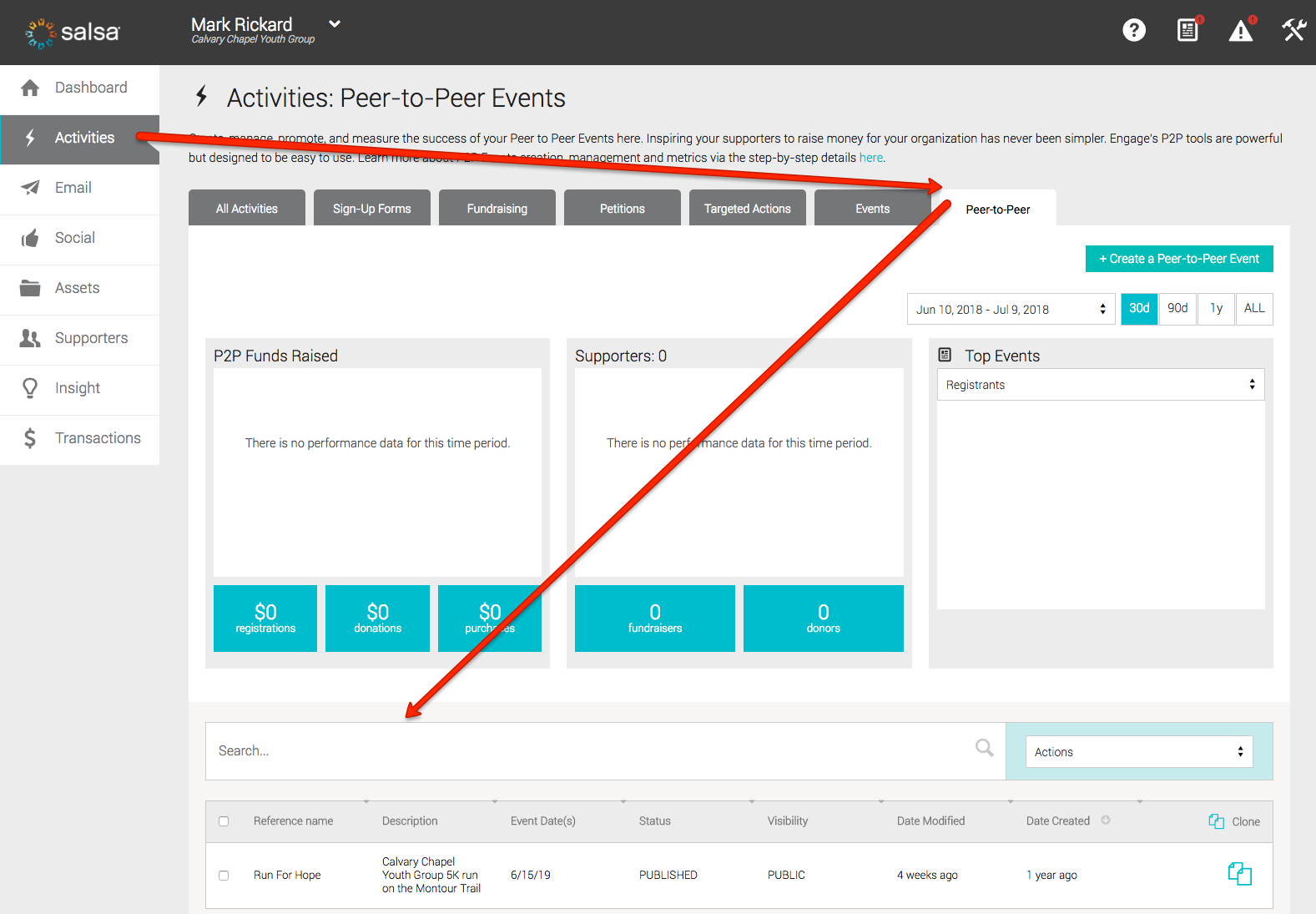
Task: Click the search magnifier icon
Action: [985, 748]
